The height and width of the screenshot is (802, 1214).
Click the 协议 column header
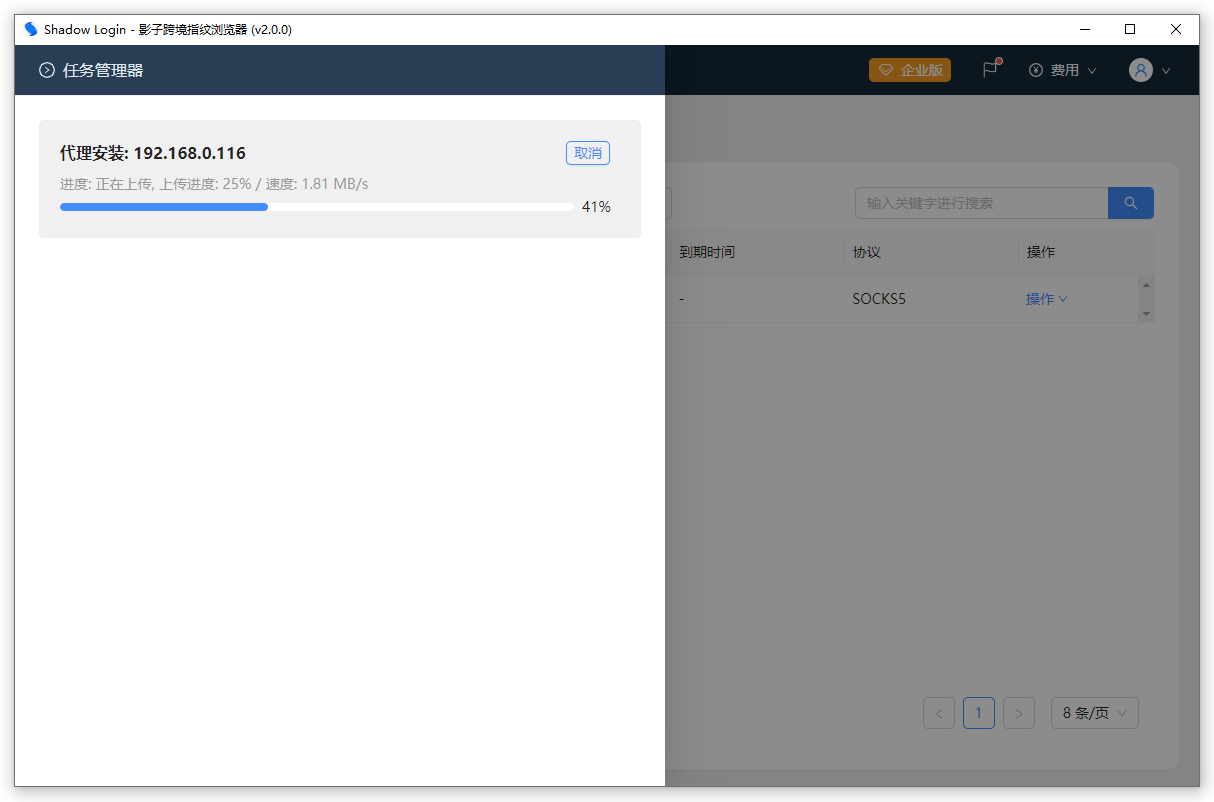pyautogui.click(x=867, y=252)
